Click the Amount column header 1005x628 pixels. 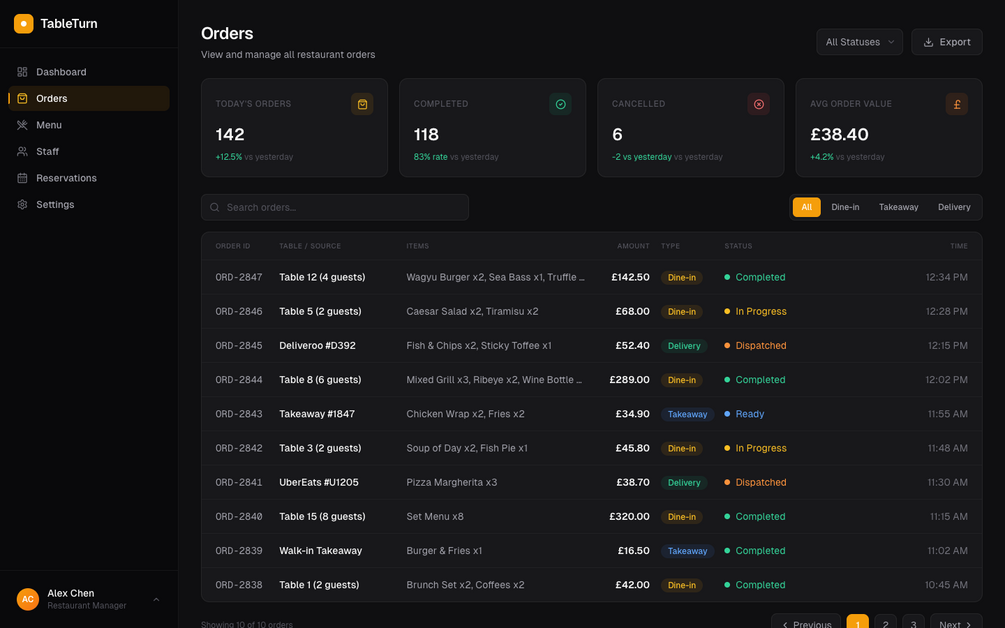[x=633, y=246]
